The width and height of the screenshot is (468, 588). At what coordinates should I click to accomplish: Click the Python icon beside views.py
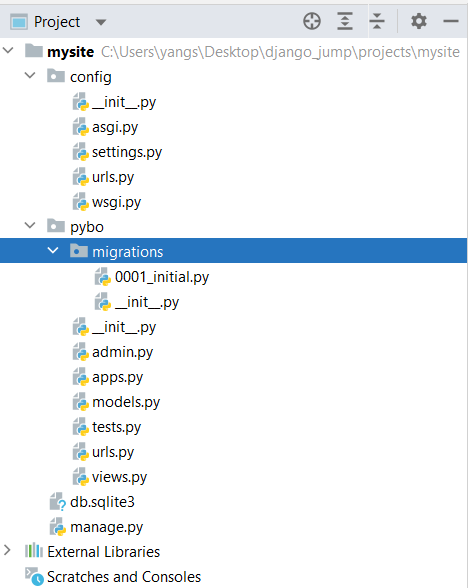pos(81,477)
